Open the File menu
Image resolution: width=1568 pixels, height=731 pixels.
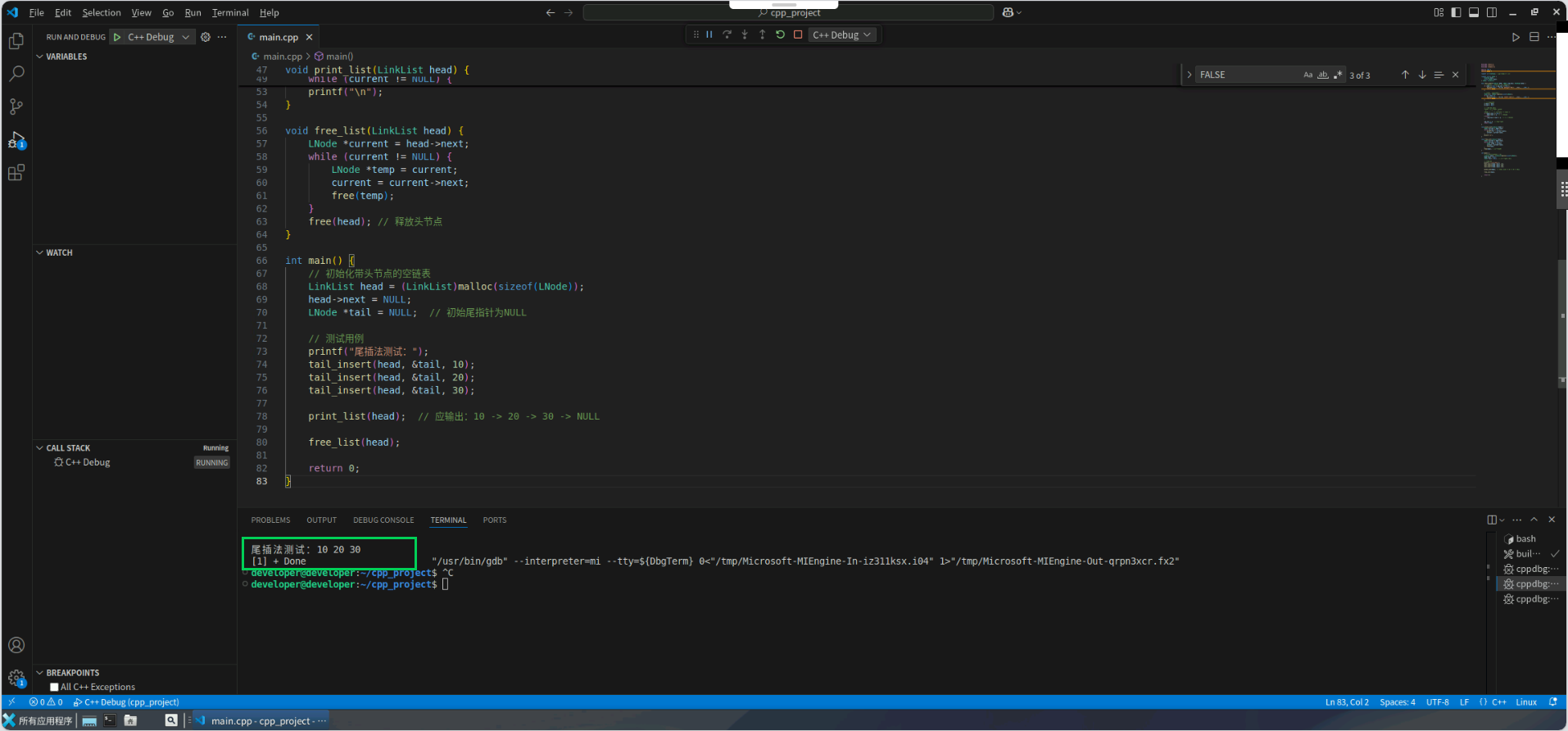point(37,12)
